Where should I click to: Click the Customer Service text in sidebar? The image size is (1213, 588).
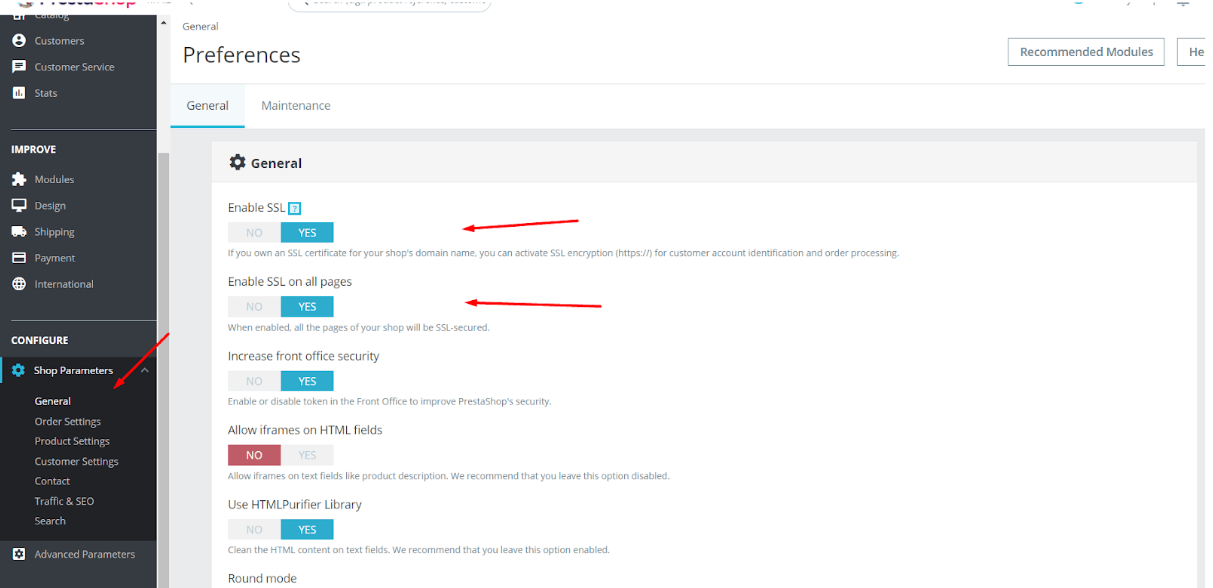pos(74,67)
